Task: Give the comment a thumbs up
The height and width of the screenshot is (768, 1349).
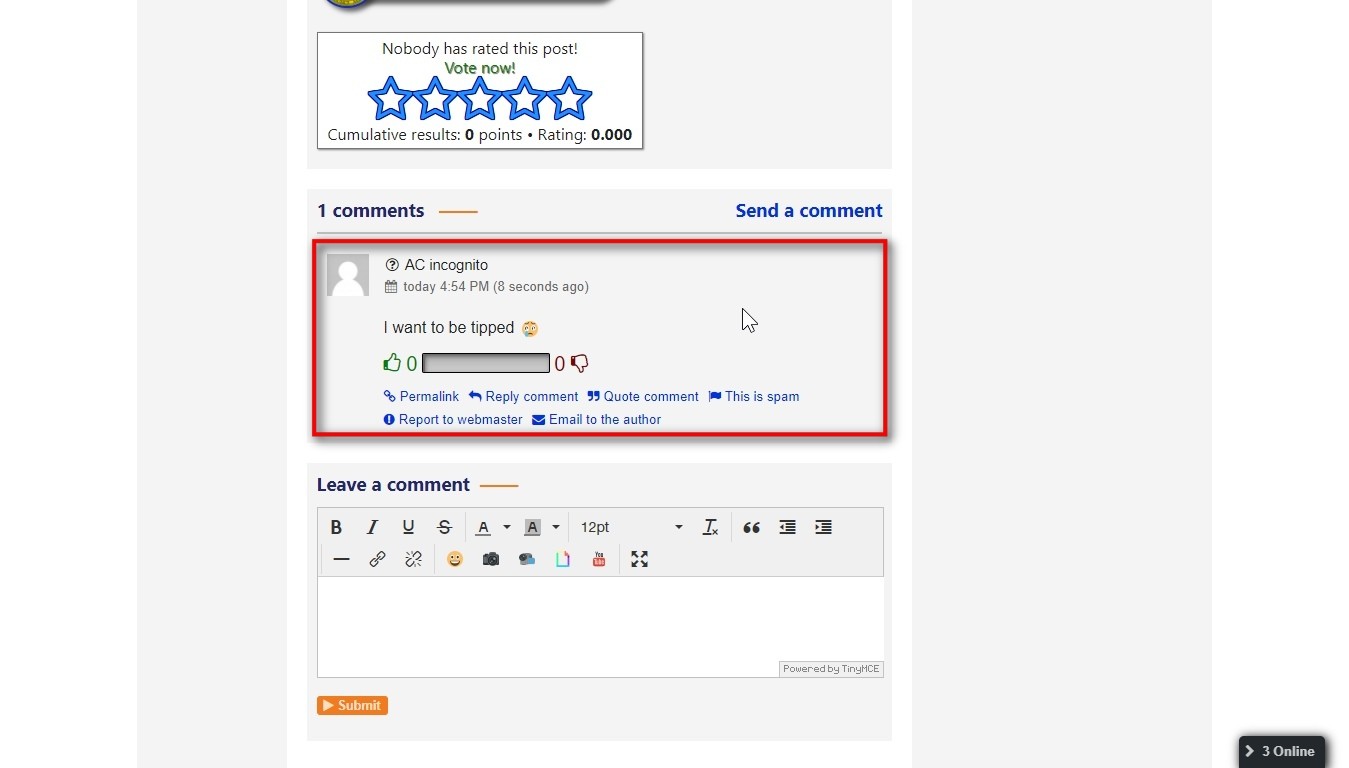Action: (x=392, y=363)
